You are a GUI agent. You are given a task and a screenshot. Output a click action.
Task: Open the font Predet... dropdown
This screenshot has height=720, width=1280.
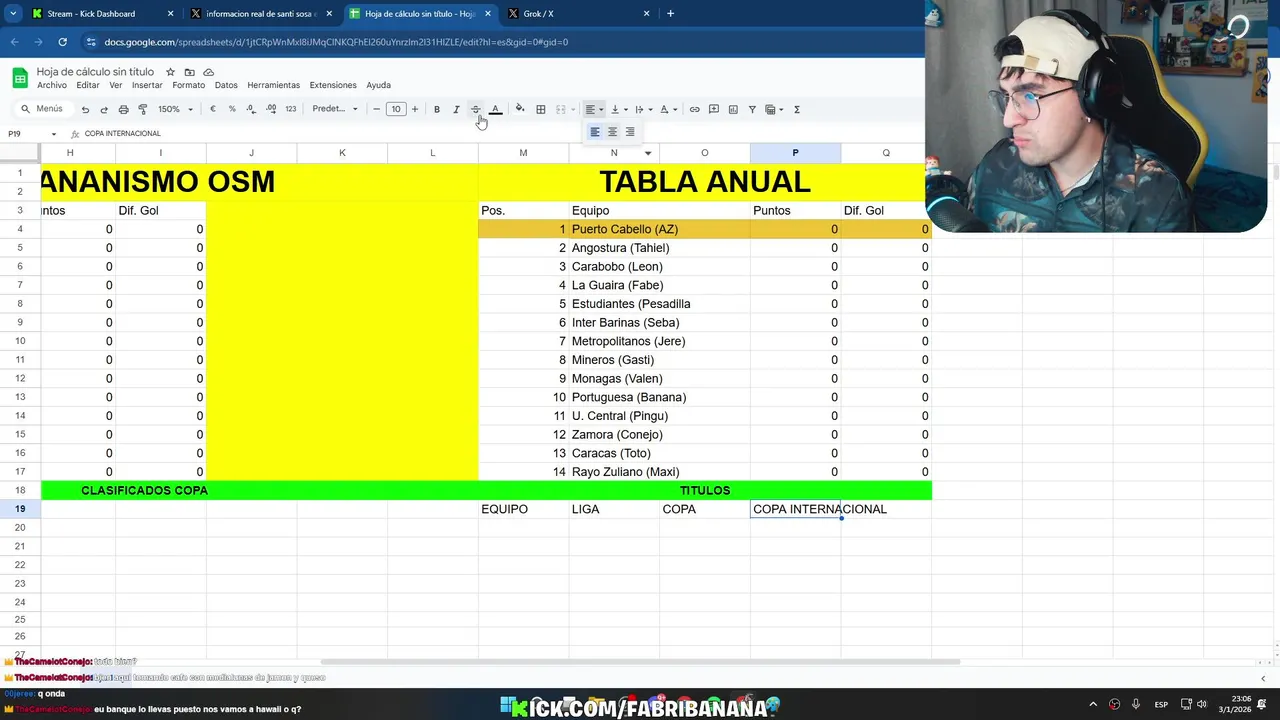click(335, 109)
